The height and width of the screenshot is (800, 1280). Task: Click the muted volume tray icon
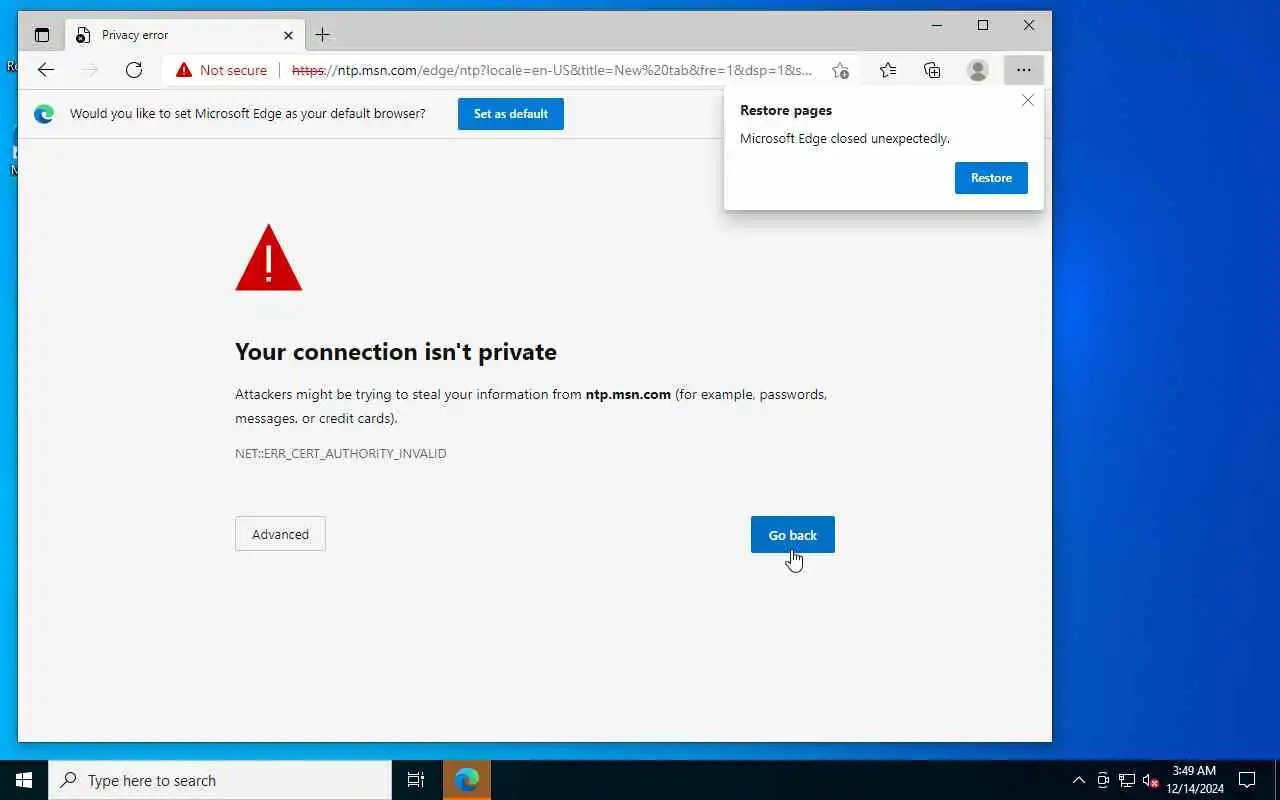coord(1151,780)
